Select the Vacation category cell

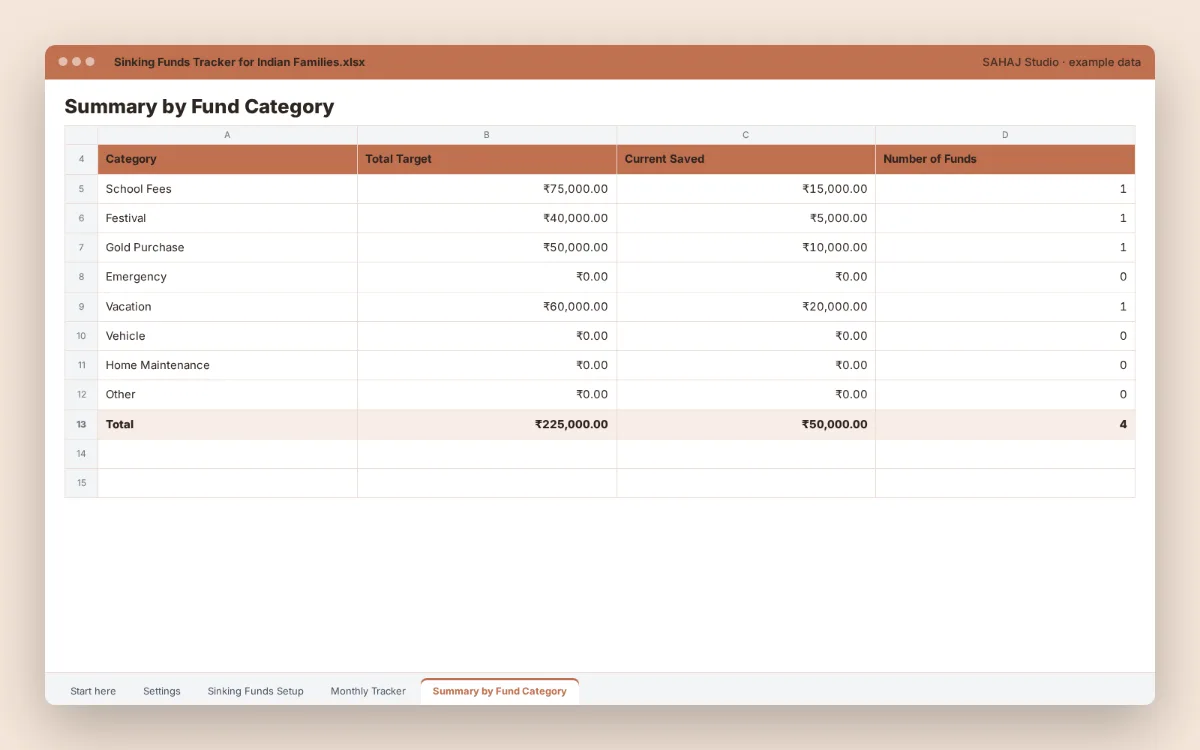coord(227,306)
